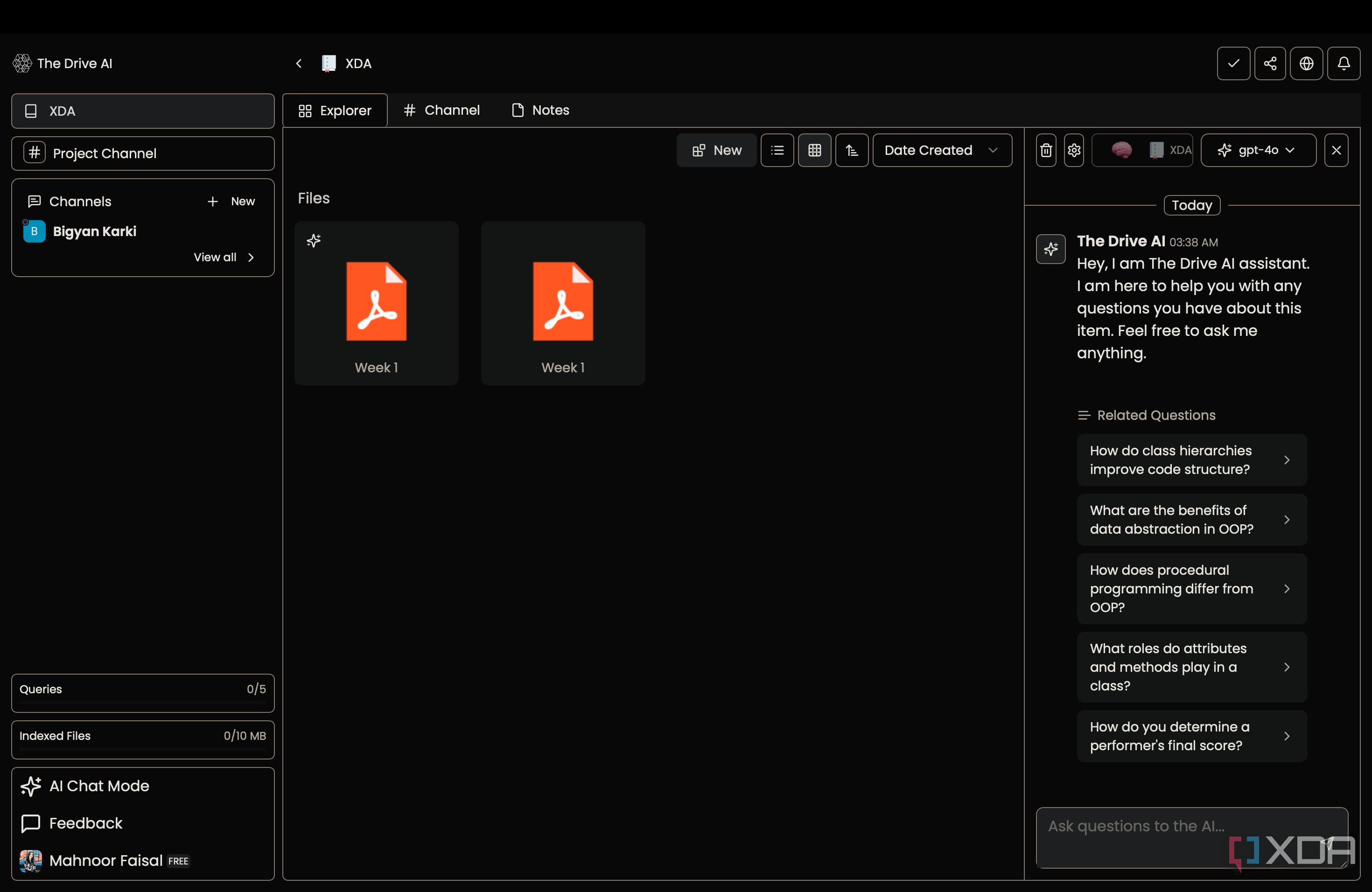Viewport: 1372px width, 892px height.
Task: Click the Mahnoor Faisal profile picture
Action: coord(30,861)
